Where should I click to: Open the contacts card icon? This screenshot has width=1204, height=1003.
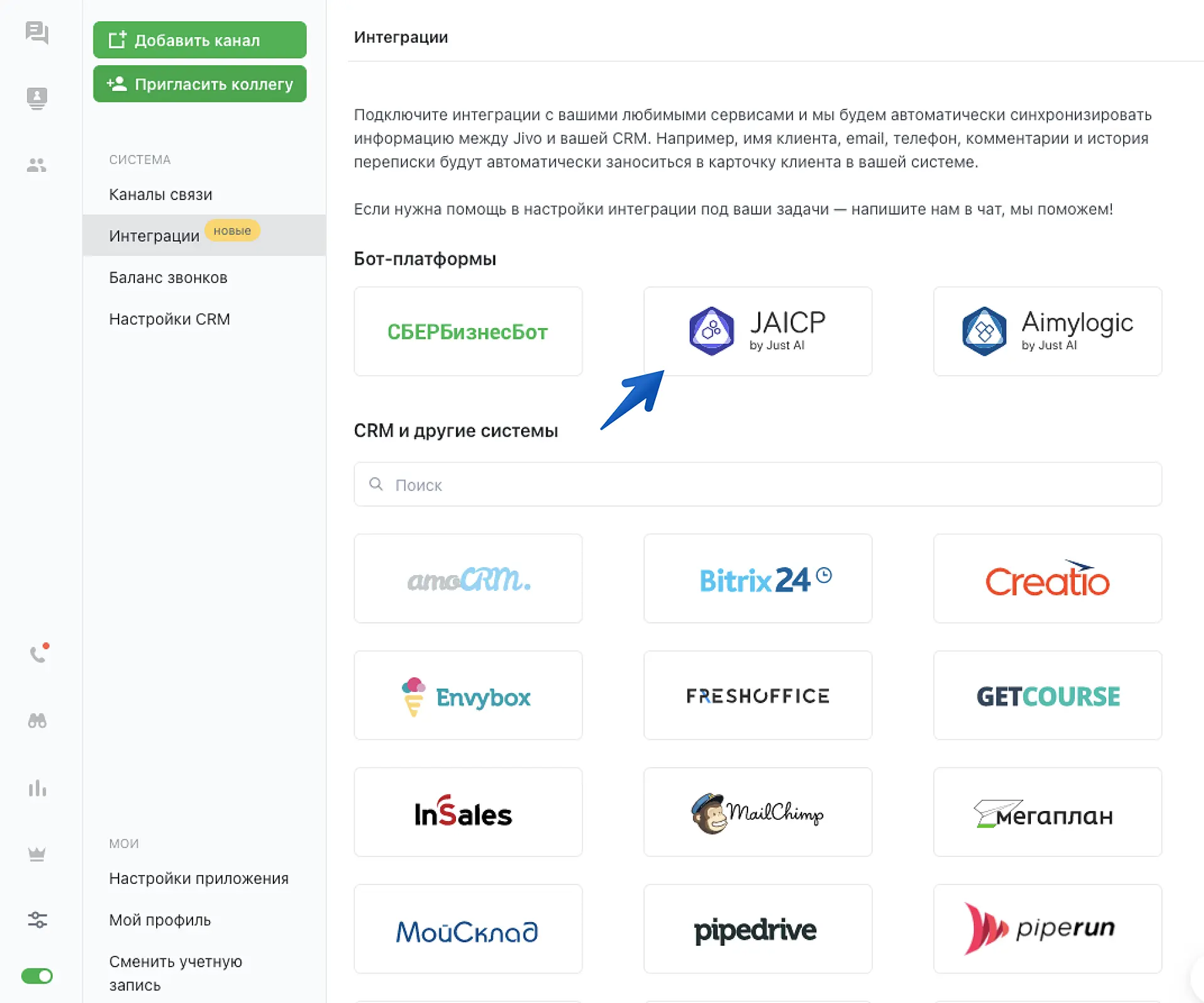point(36,98)
